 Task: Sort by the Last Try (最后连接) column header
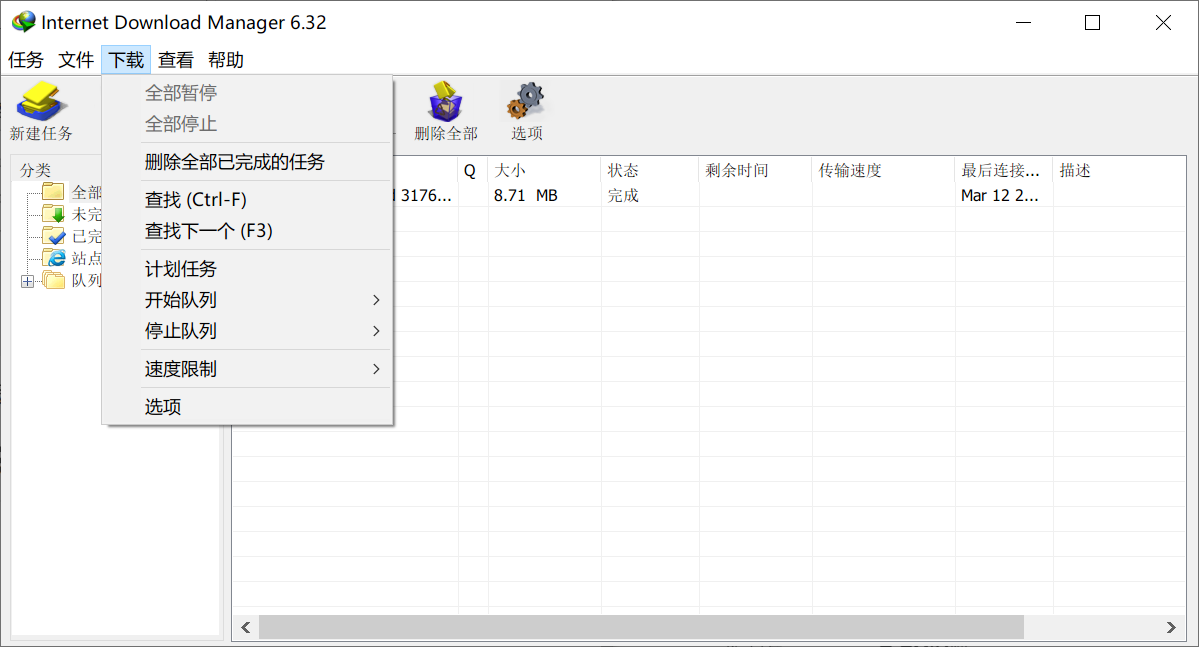(x=1004, y=171)
